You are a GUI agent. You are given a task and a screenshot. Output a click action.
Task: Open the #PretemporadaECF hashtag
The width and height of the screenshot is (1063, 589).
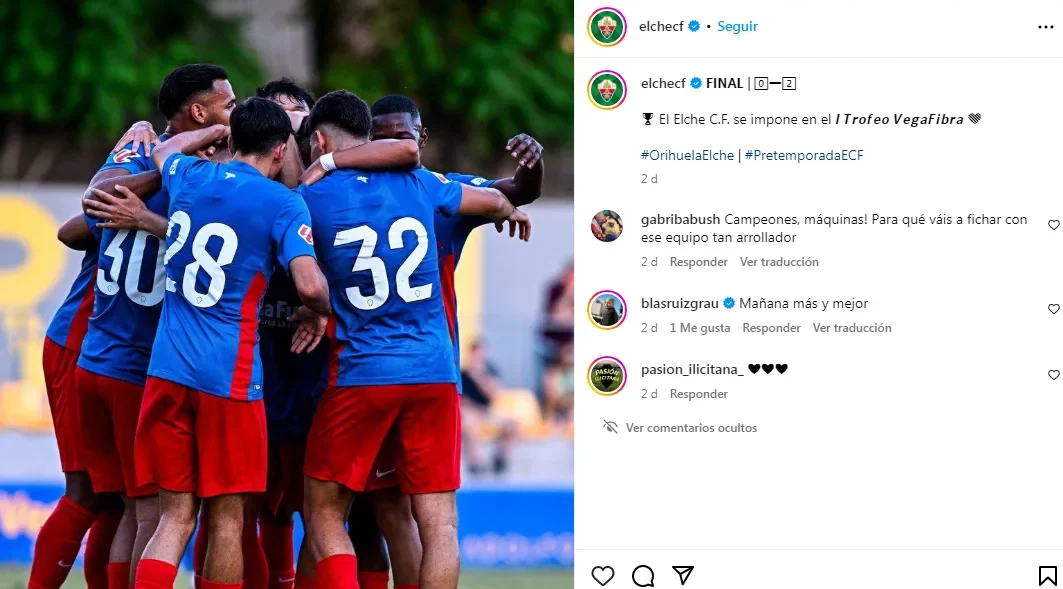click(x=804, y=155)
